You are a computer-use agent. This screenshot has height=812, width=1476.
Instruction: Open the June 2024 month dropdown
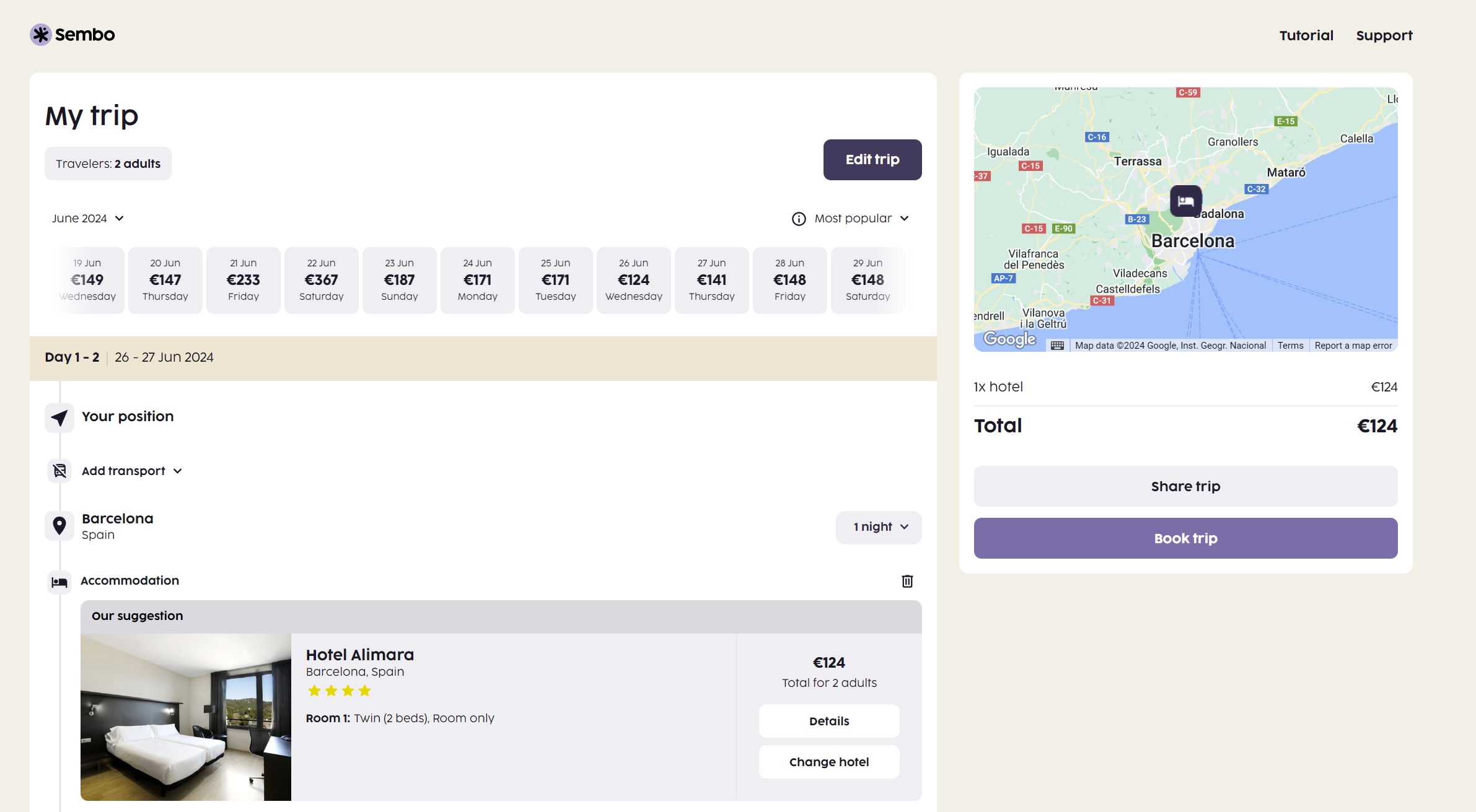point(88,219)
